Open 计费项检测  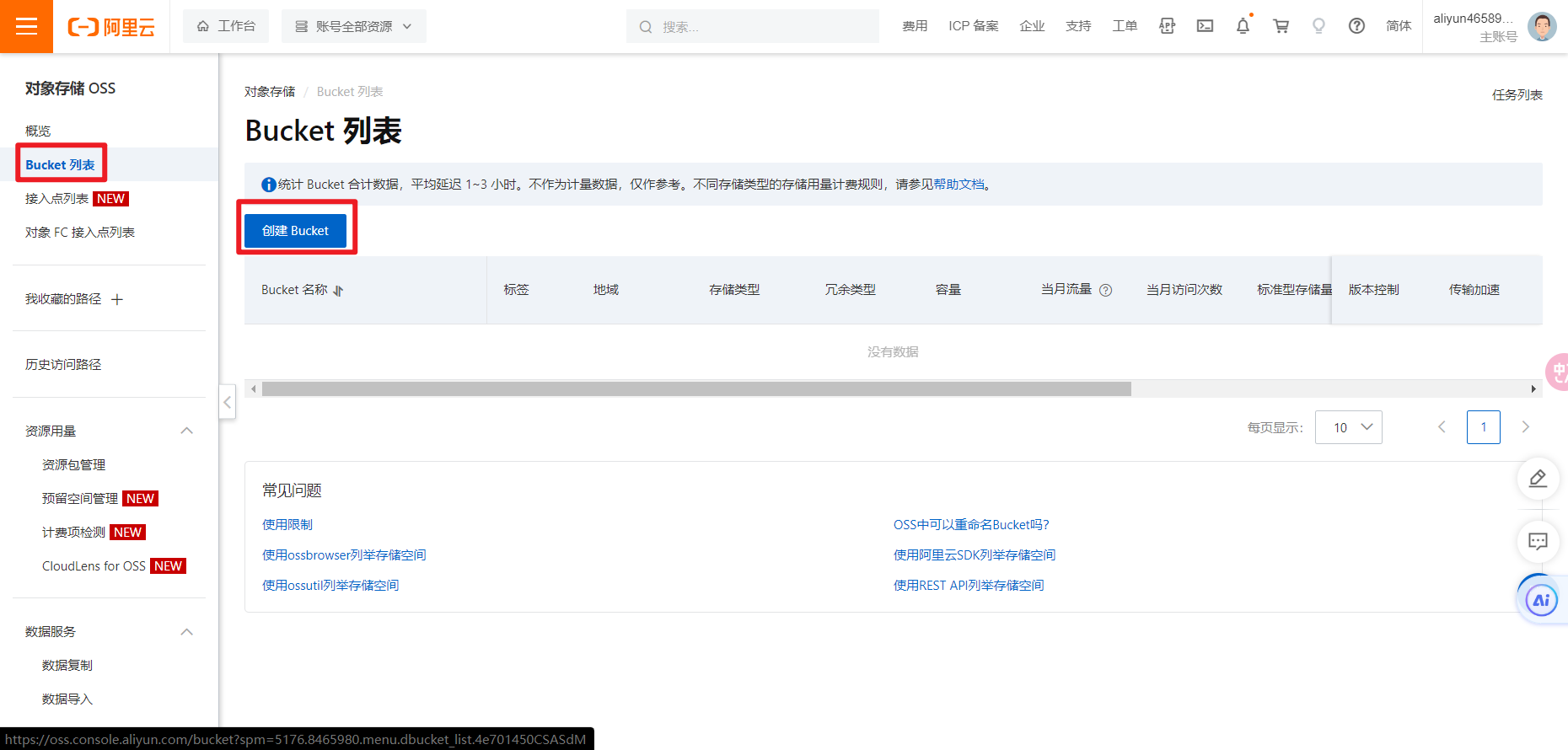click(73, 532)
